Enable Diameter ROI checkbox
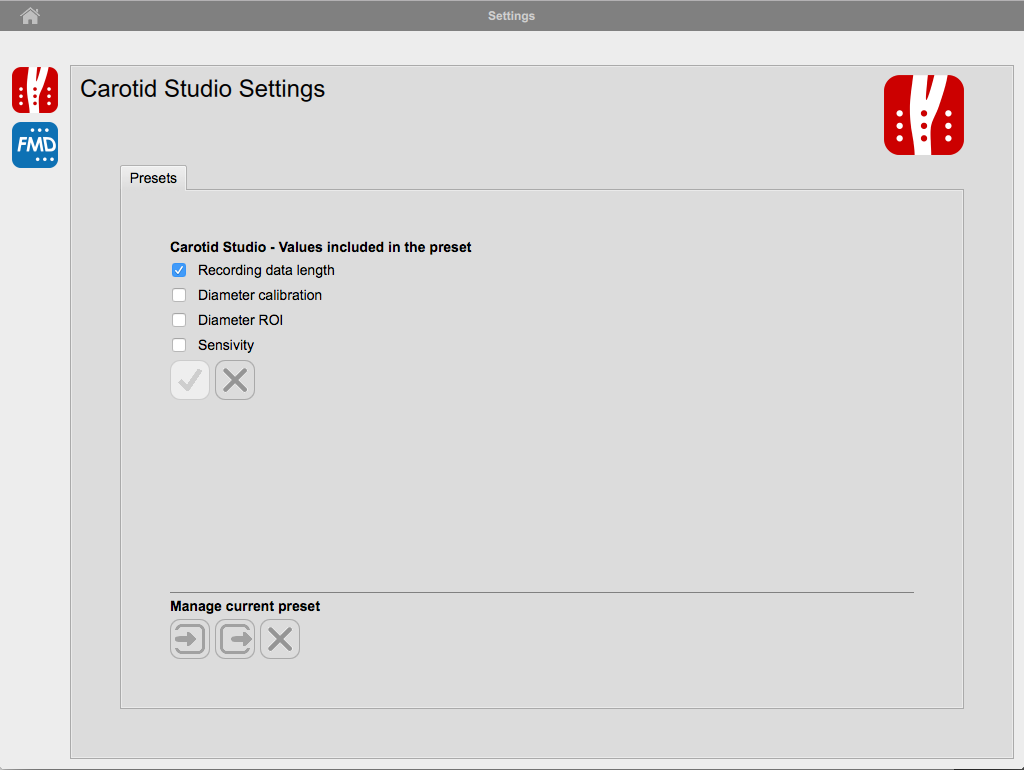Image resolution: width=1024 pixels, height=770 pixels. pos(179,320)
